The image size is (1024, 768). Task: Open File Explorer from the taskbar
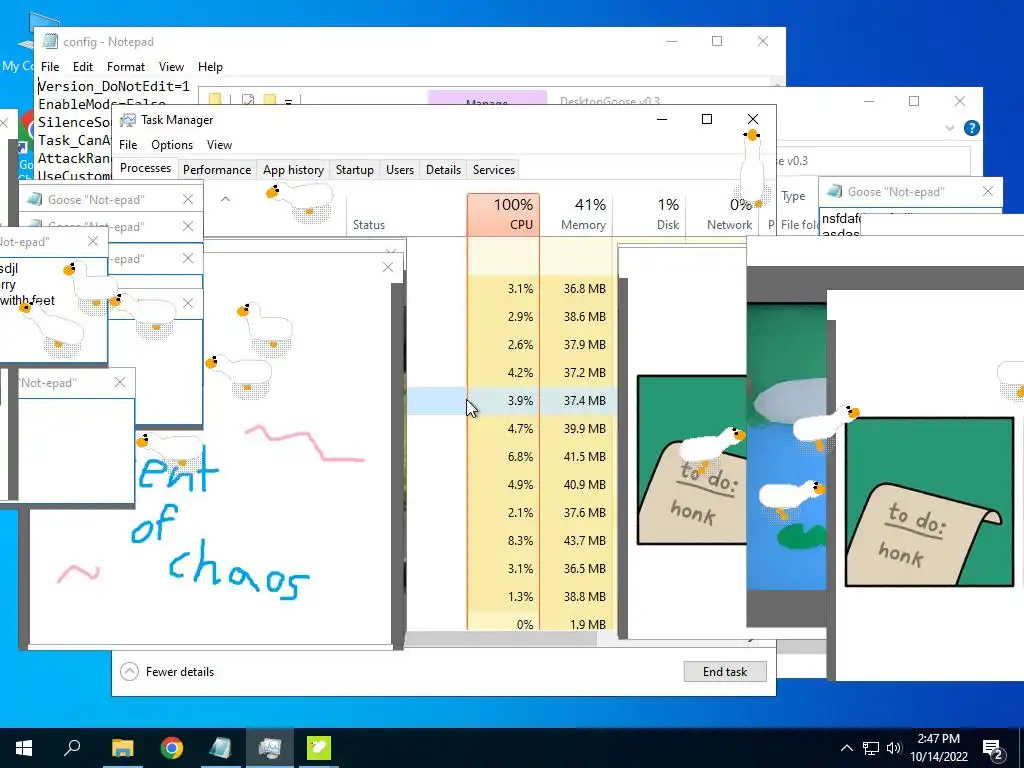(122, 748)
